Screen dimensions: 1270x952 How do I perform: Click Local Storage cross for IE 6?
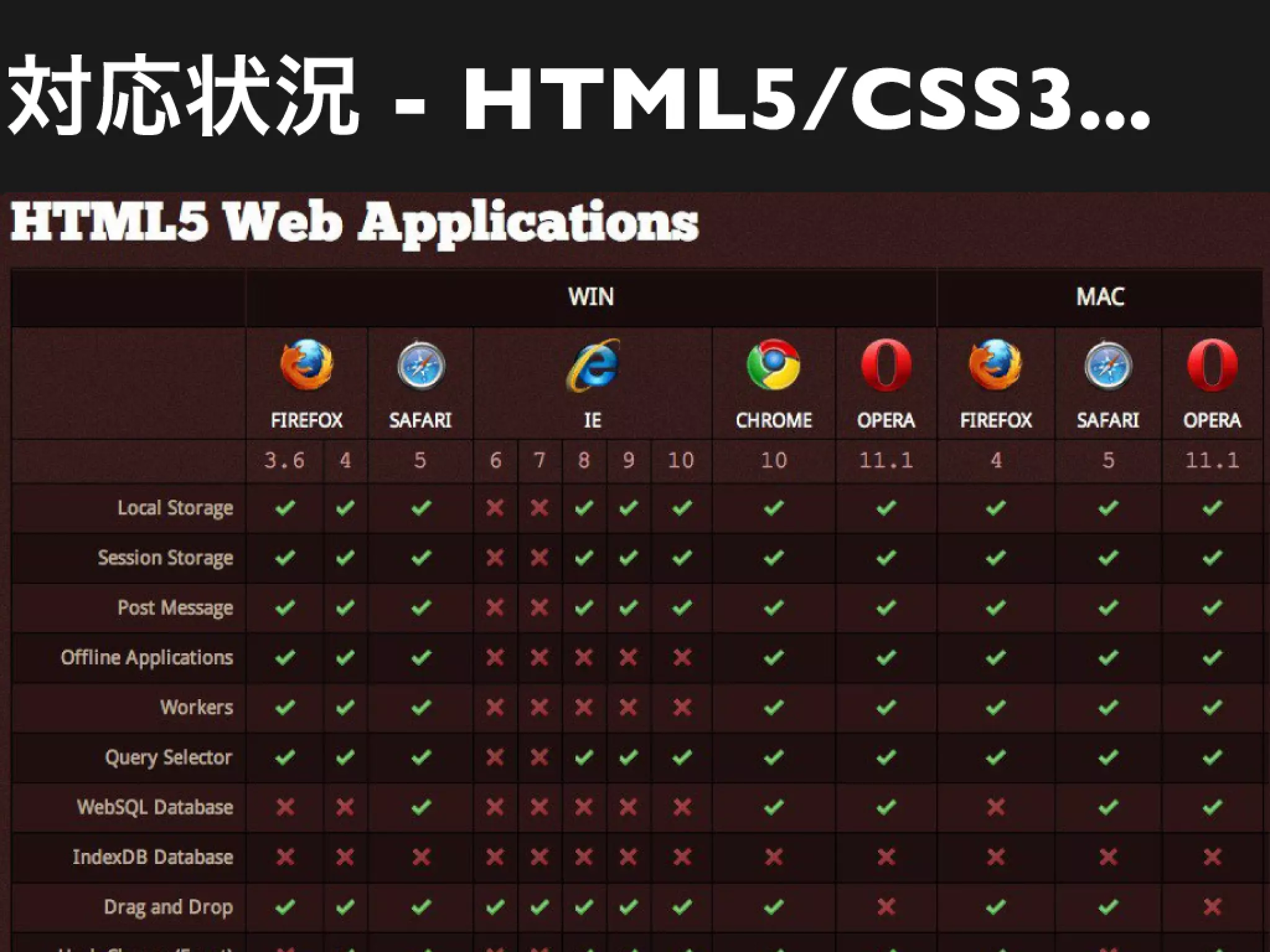point(495,508)
